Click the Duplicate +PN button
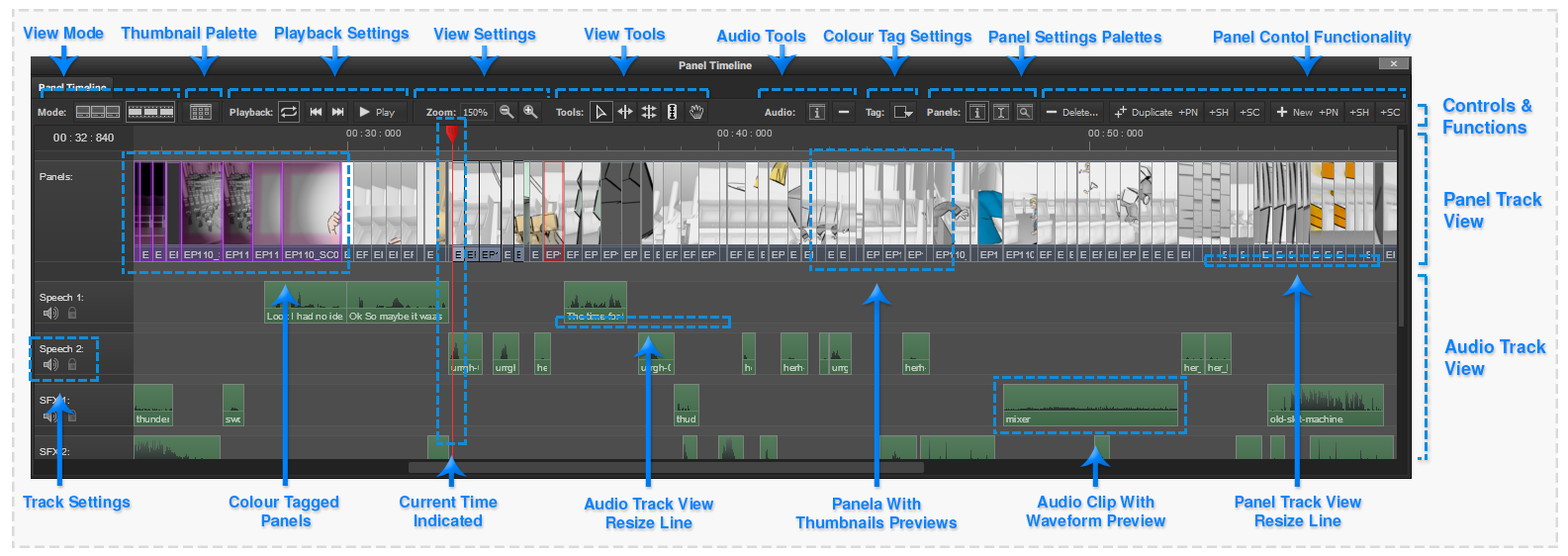 point(1155,112)
